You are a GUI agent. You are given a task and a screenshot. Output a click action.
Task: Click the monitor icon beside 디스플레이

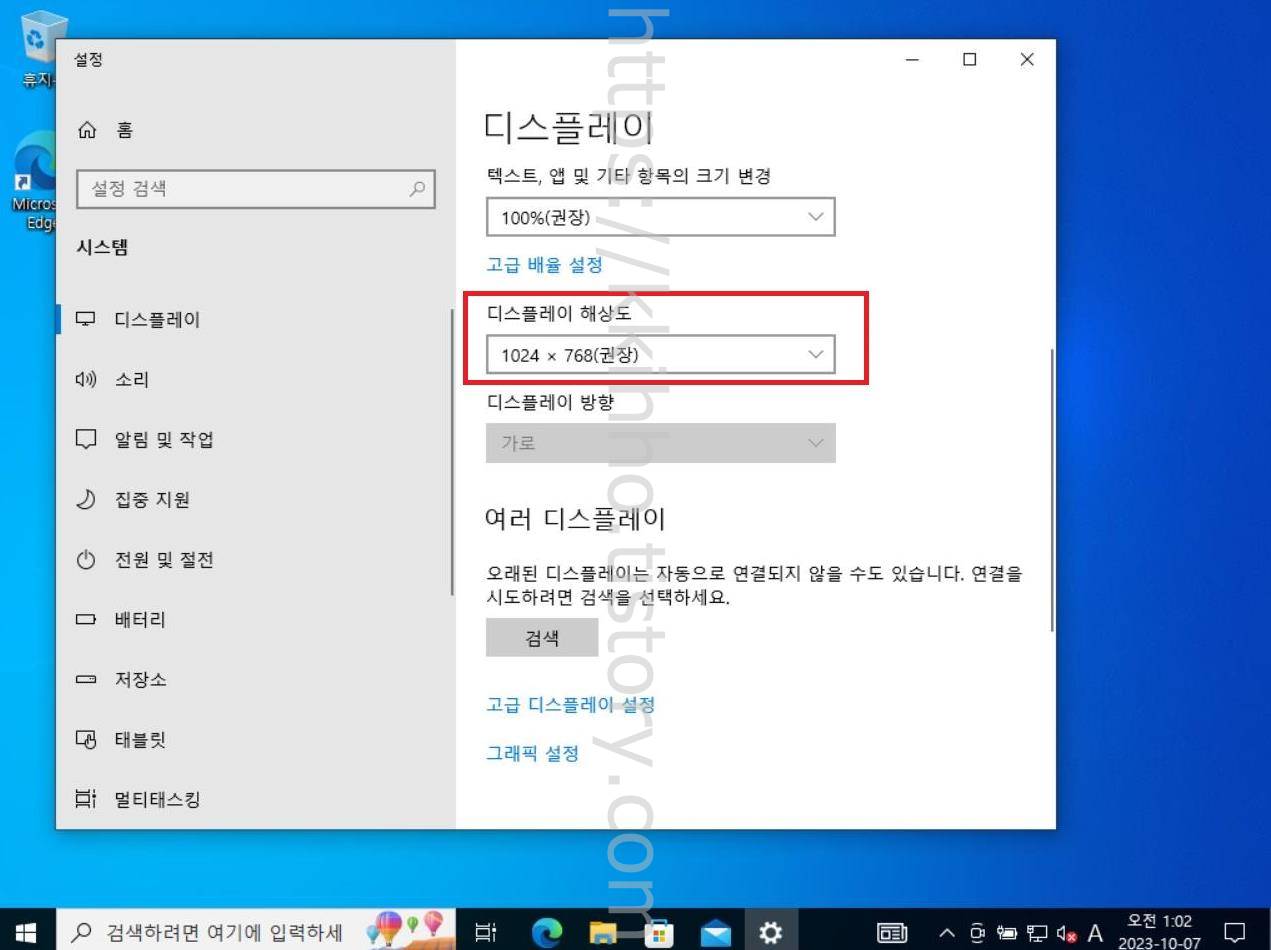pyautogui.click(x=87, y=320)
